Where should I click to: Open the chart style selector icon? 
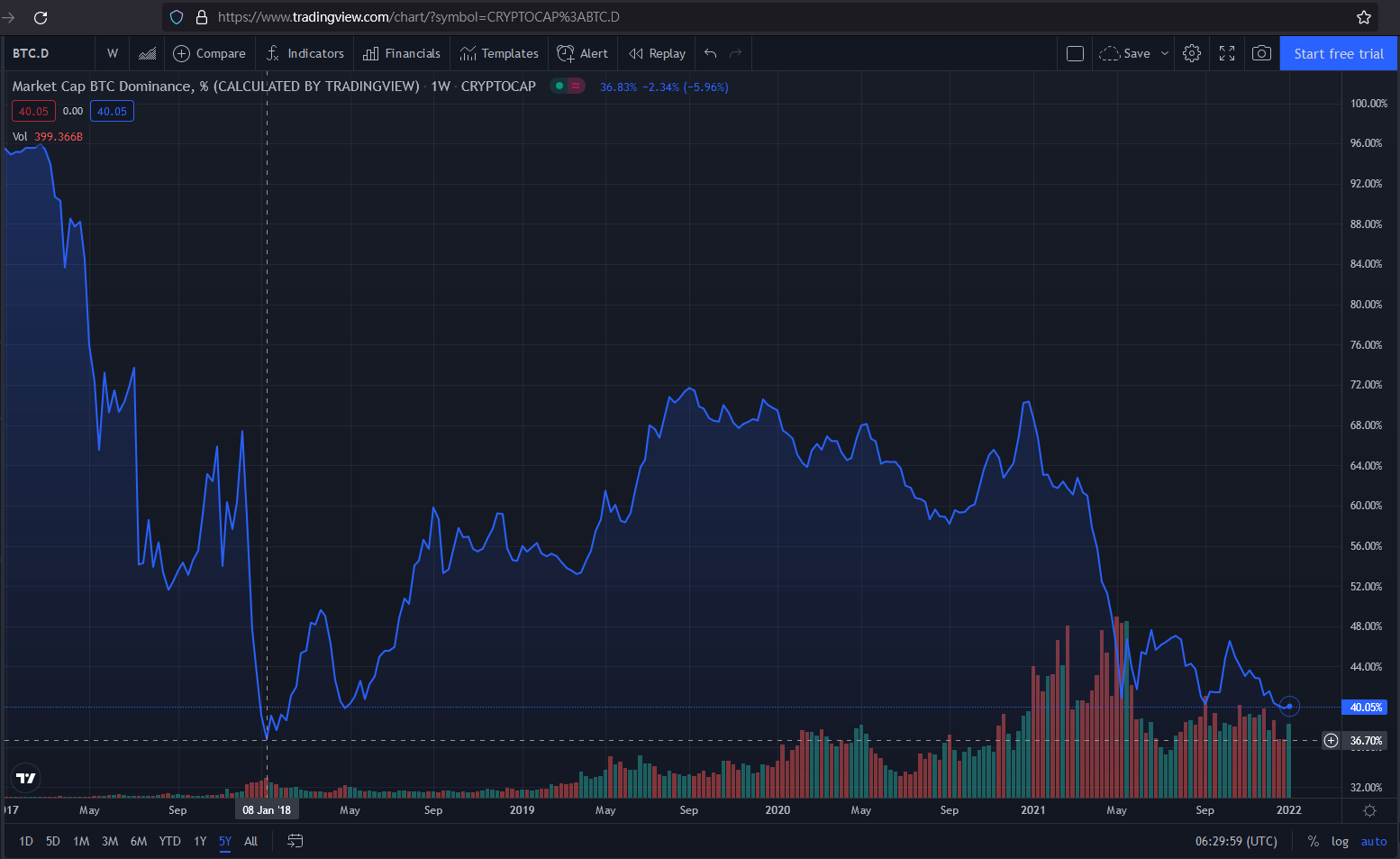click(148, 53)
